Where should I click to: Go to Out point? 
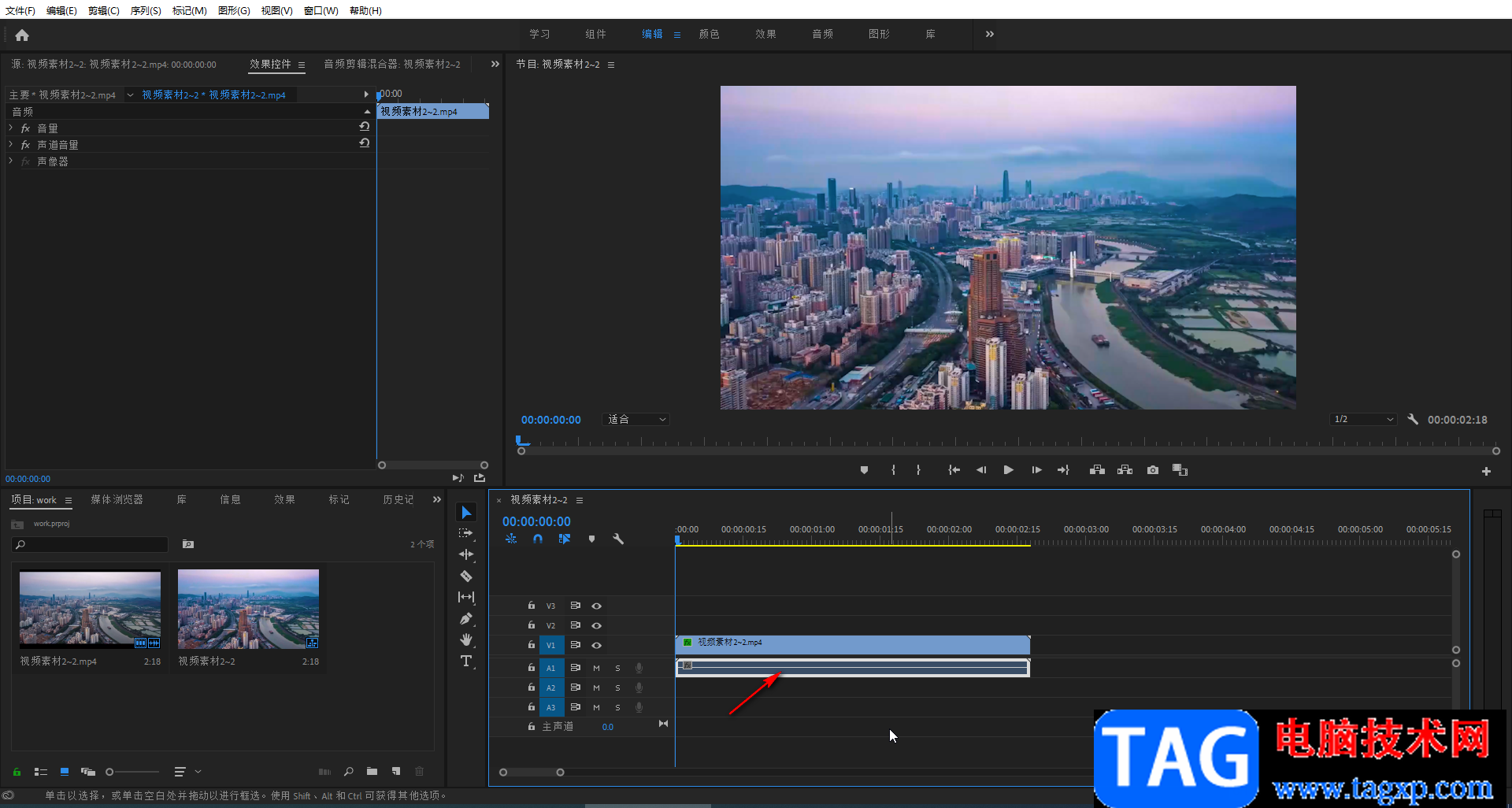pyautogui.click(x=1063, y=470)
